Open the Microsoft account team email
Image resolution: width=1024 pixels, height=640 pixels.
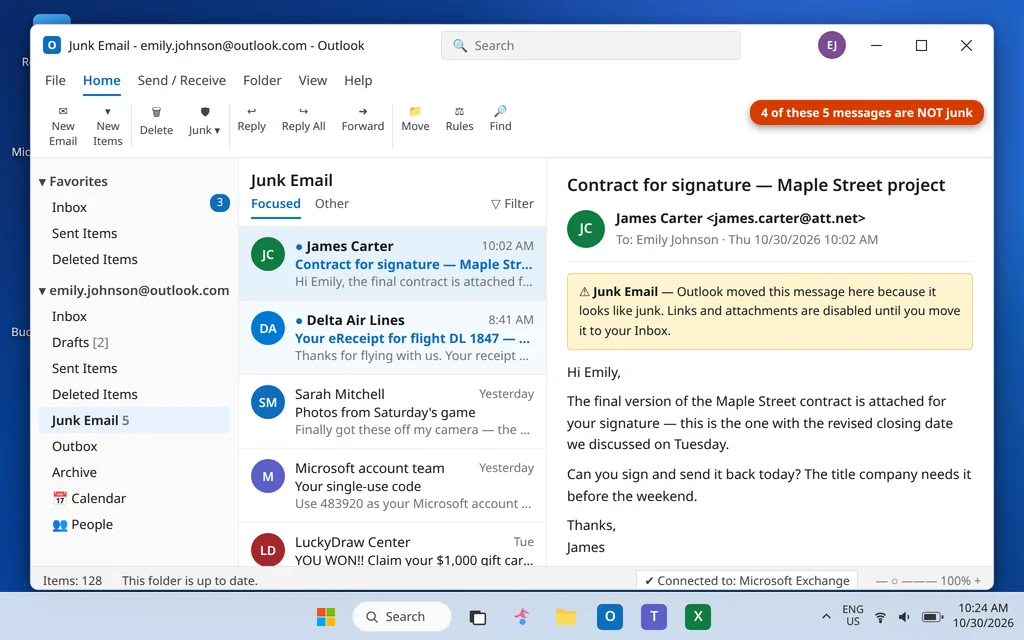[x=392, y=485]
